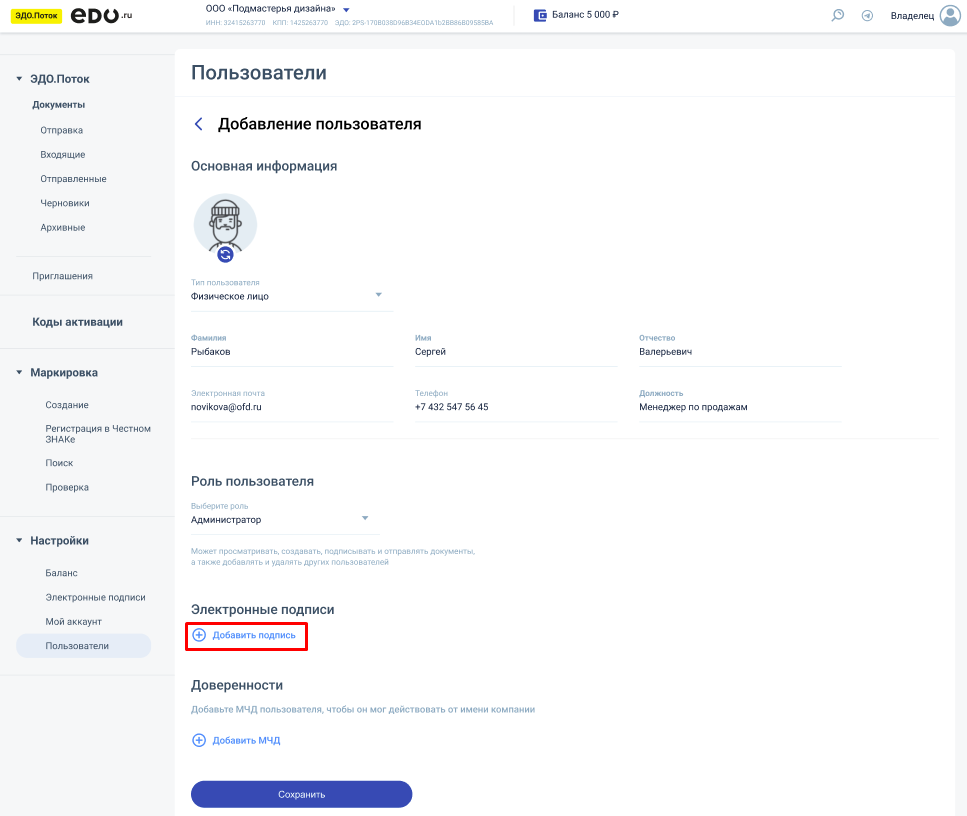The image size is (967, 816).
Task: Open the owner profile avatar icon
Action: point(949,15)
